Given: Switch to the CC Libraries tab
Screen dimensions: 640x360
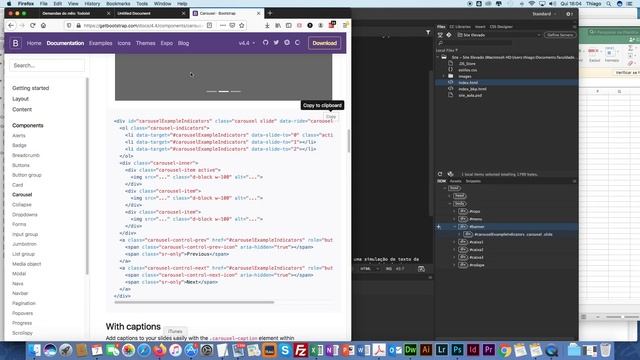Looking at the screenshot, I should [x=460, y=27].
